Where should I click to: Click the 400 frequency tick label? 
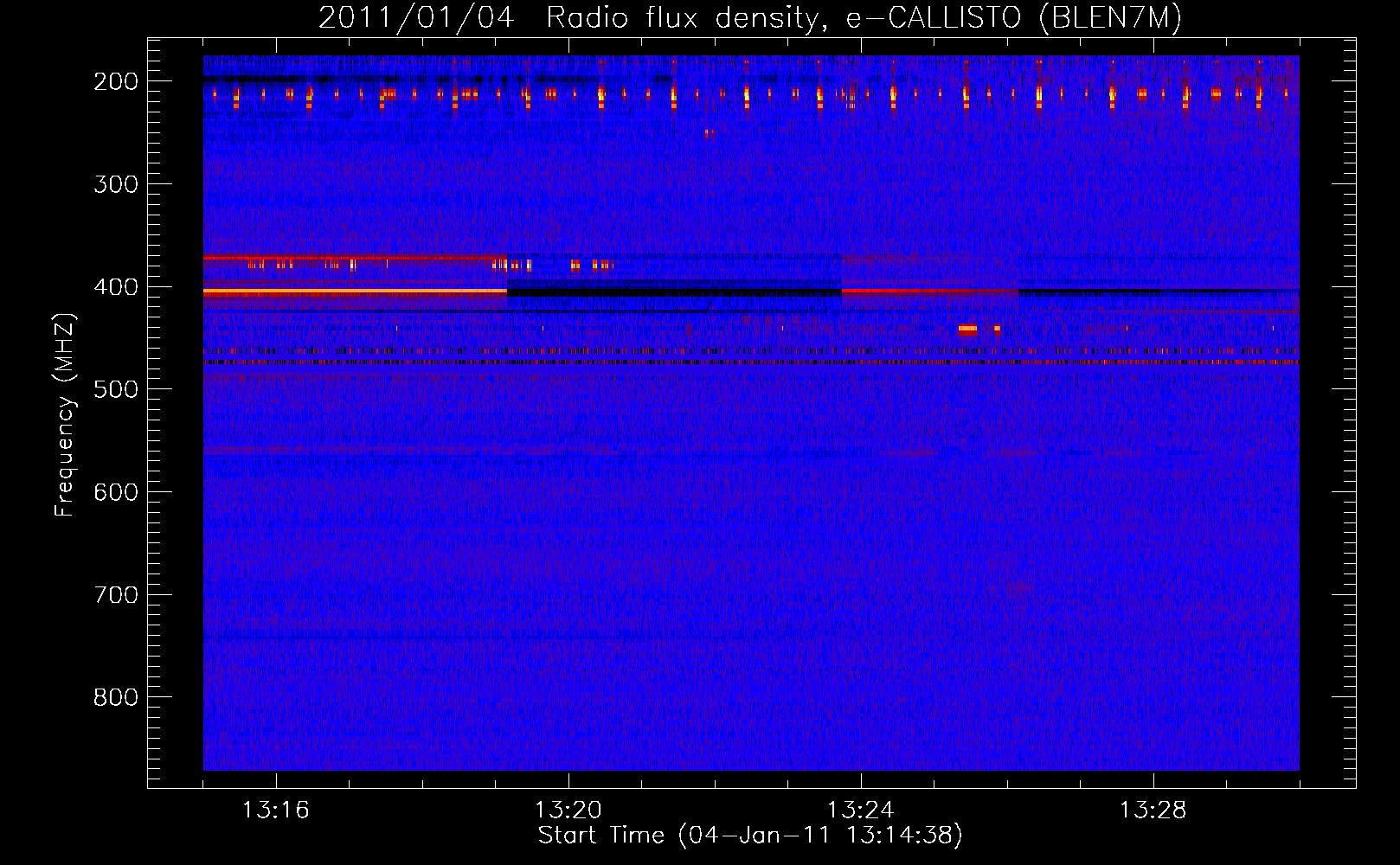click(x=116, y=287)
